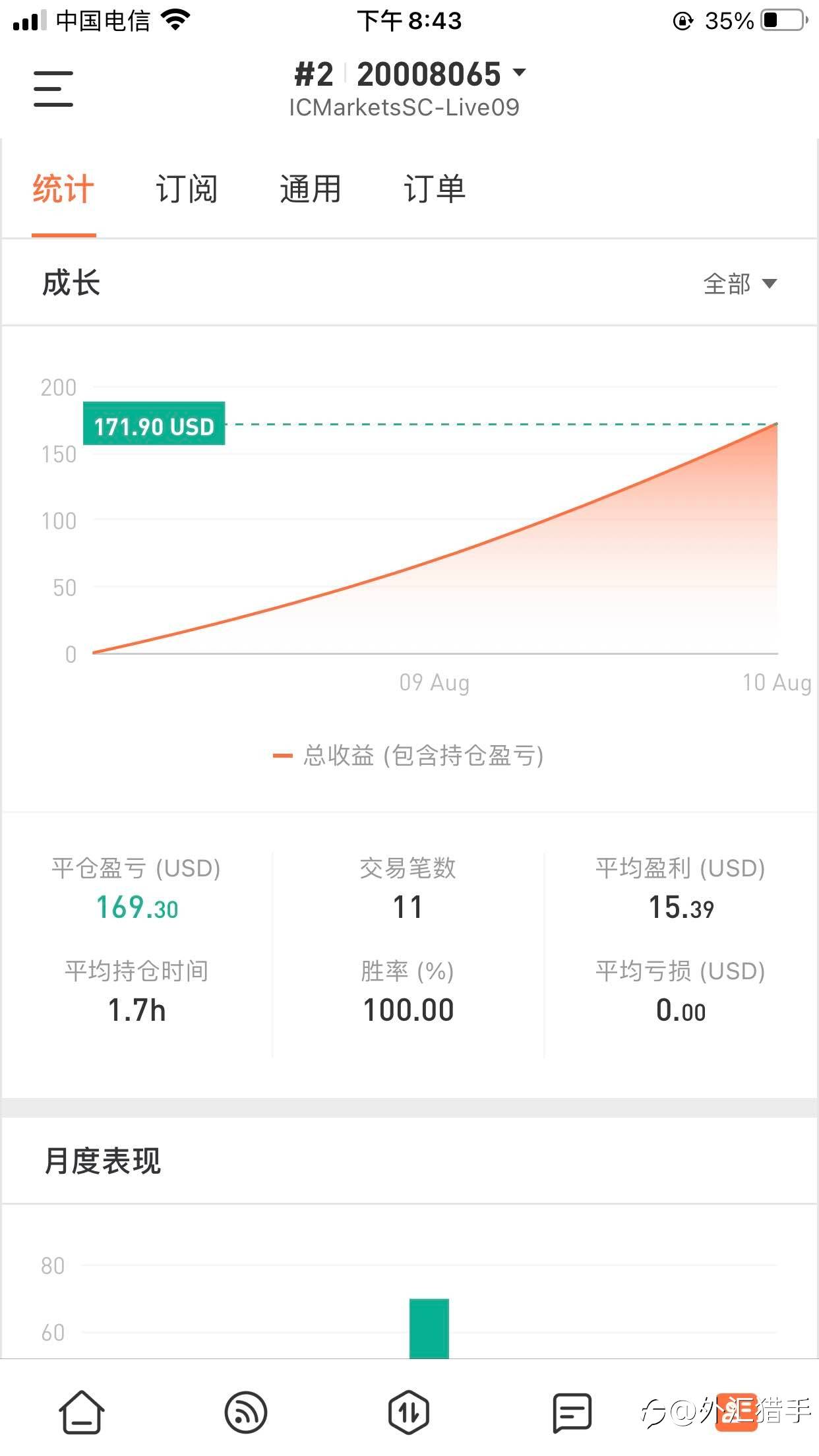Tap the green monthly performance bar
This screenshot has height=1456, width=819.
pos(429,1327)
